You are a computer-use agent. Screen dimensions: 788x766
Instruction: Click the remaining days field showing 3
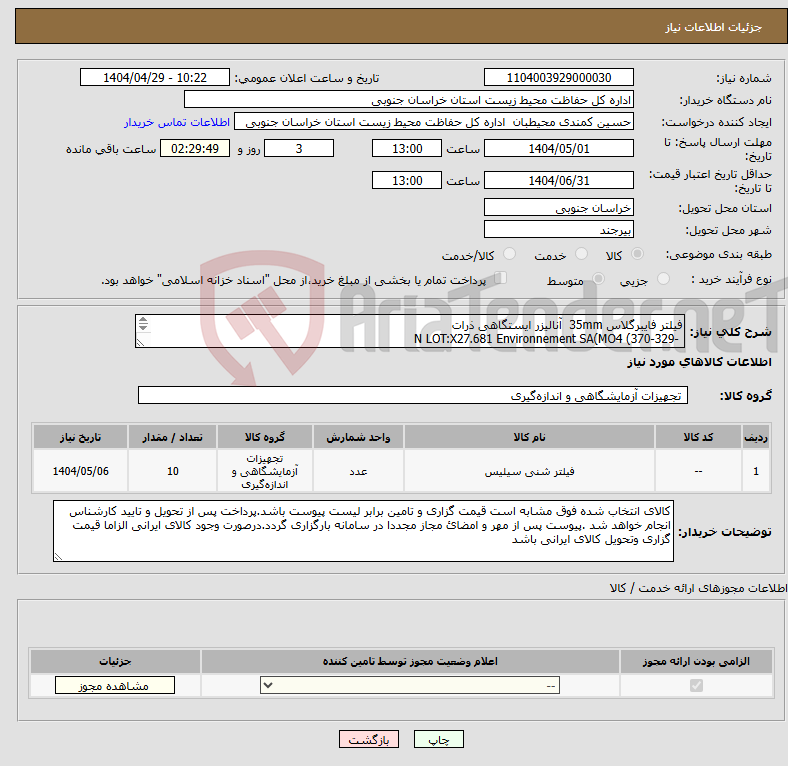coord(299,148)
